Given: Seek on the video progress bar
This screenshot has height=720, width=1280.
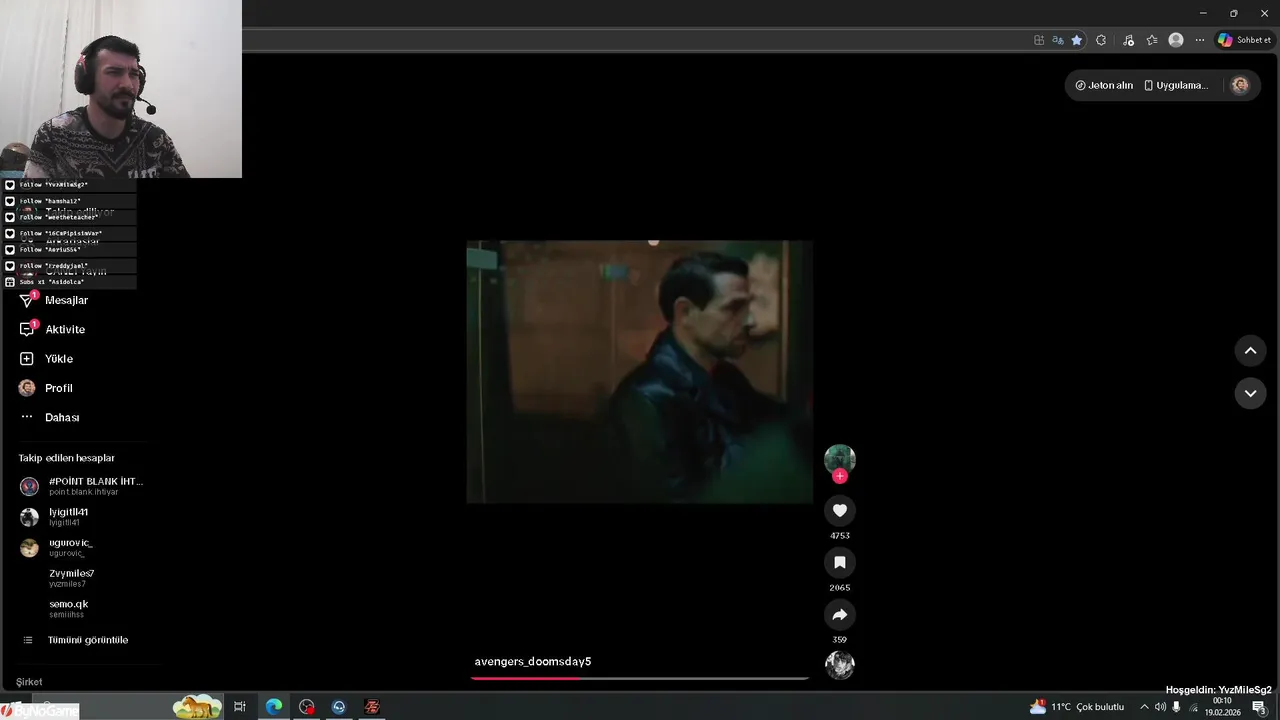Looking at the screenshot, I should [x=640, y=678].
